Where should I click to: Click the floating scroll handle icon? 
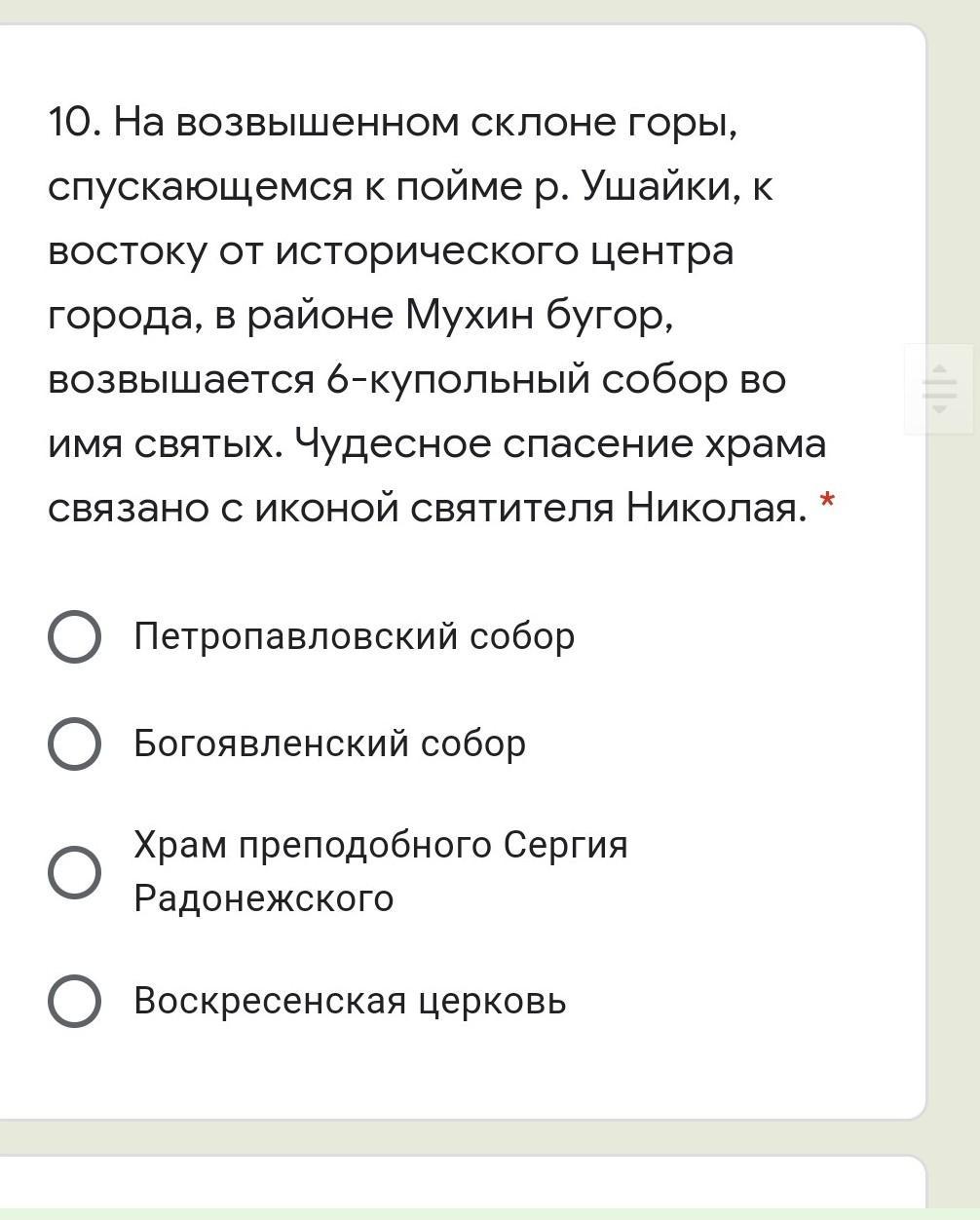tap(939, 389)
